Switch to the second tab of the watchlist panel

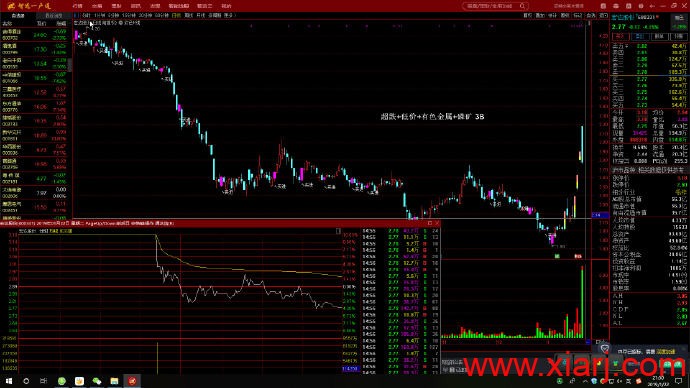[x=54, y=15]
